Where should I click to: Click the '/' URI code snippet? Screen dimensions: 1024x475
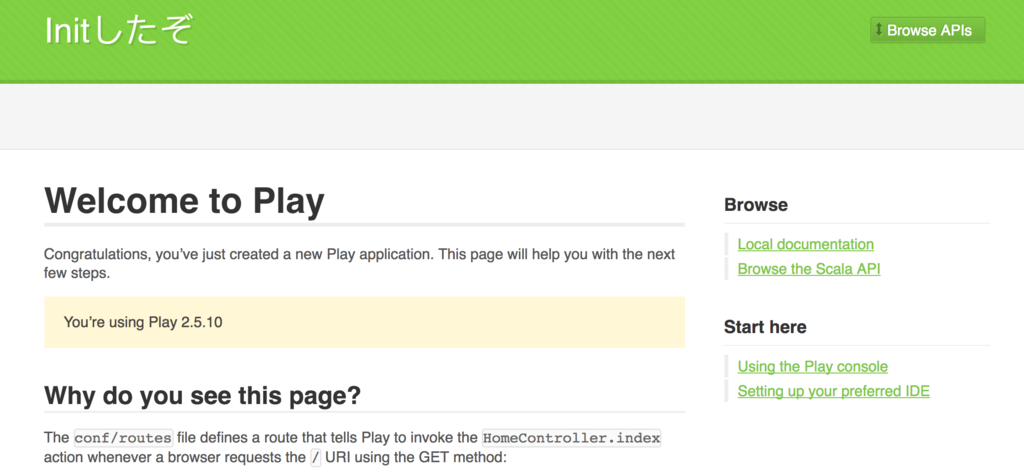316,458
